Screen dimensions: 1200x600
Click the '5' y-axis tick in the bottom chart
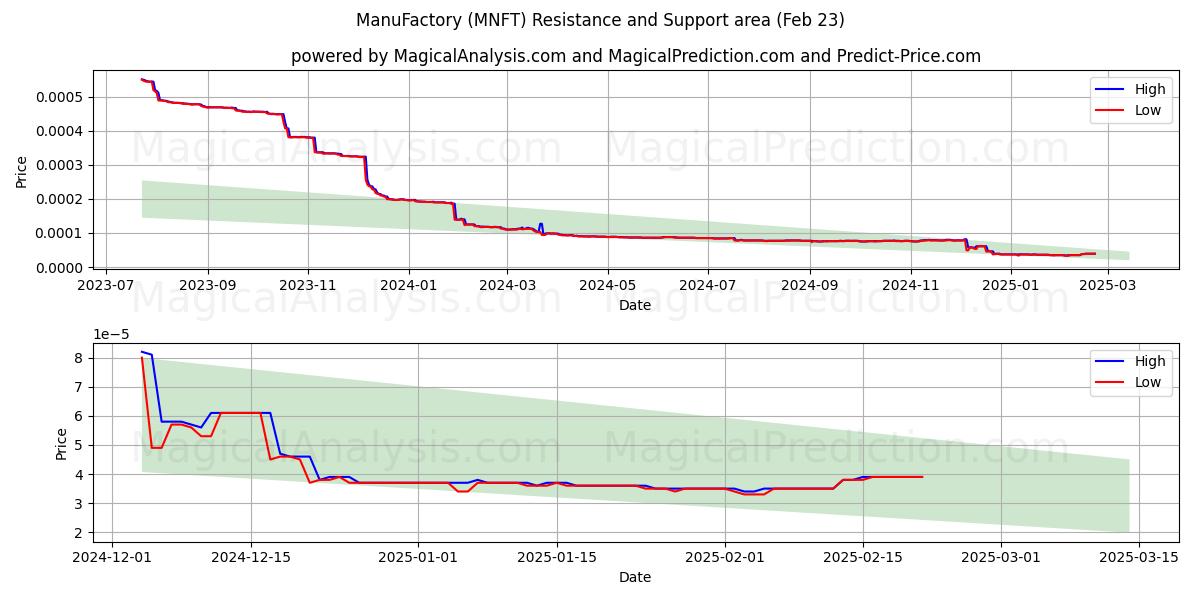point(81,445)
